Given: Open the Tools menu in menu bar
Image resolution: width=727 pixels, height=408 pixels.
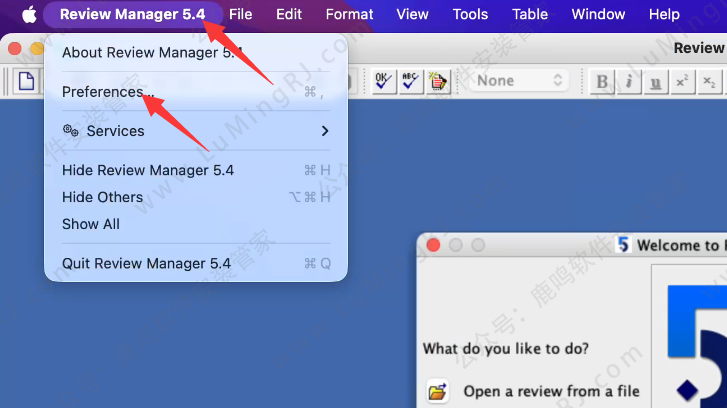Looking at the screenshot, I should [470, 15].
